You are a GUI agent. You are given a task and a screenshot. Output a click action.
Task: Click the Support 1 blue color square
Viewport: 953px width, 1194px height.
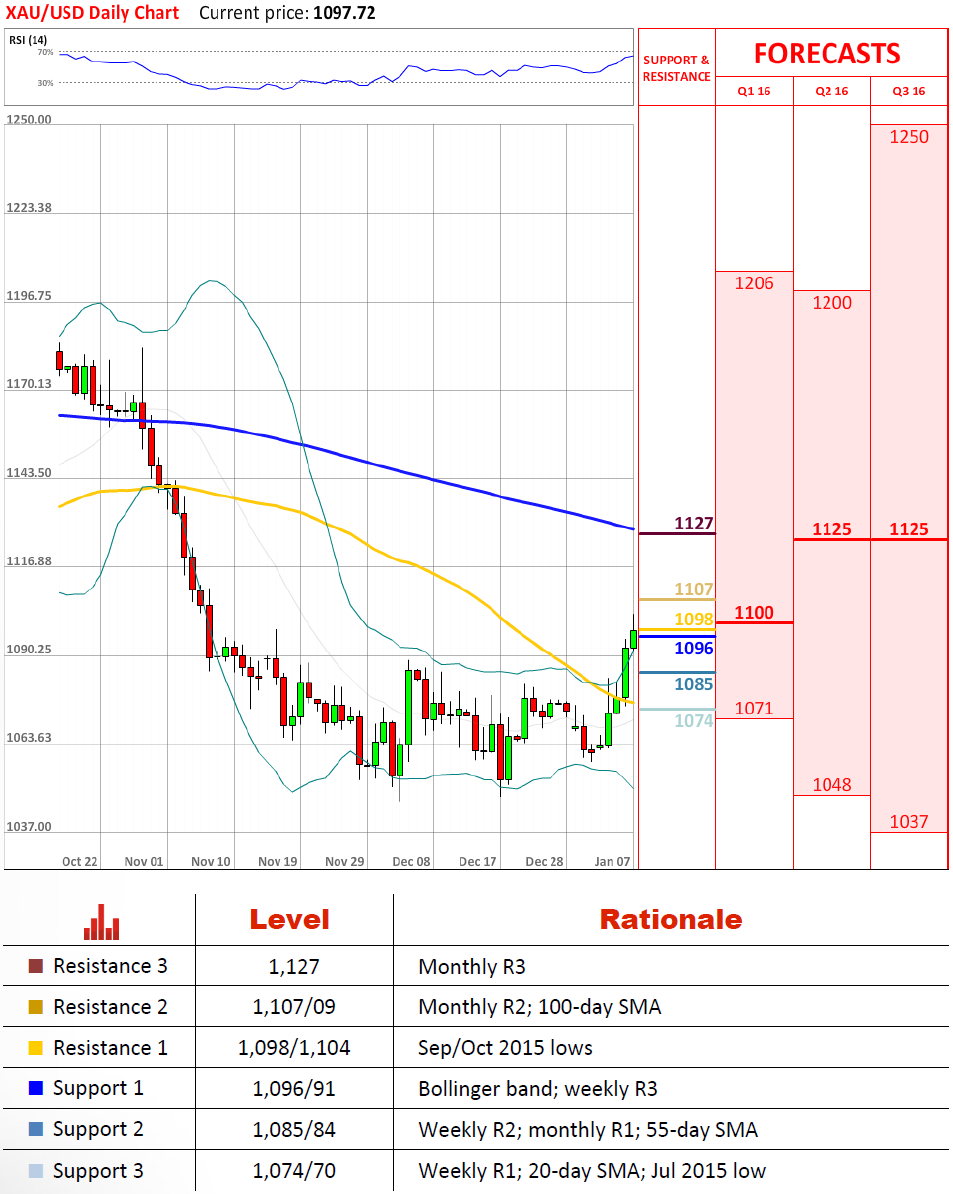[x=36, y=1088]
